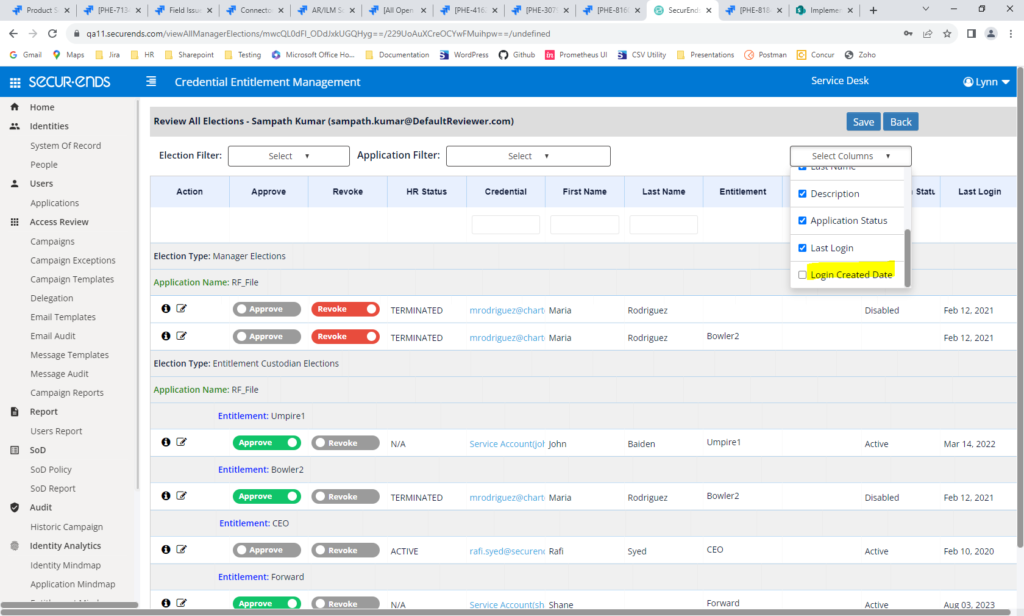The height and width of the screenshot is (616, 1024).
Task: Open Delegation in the sidebar menu
Action: [52, 298]
